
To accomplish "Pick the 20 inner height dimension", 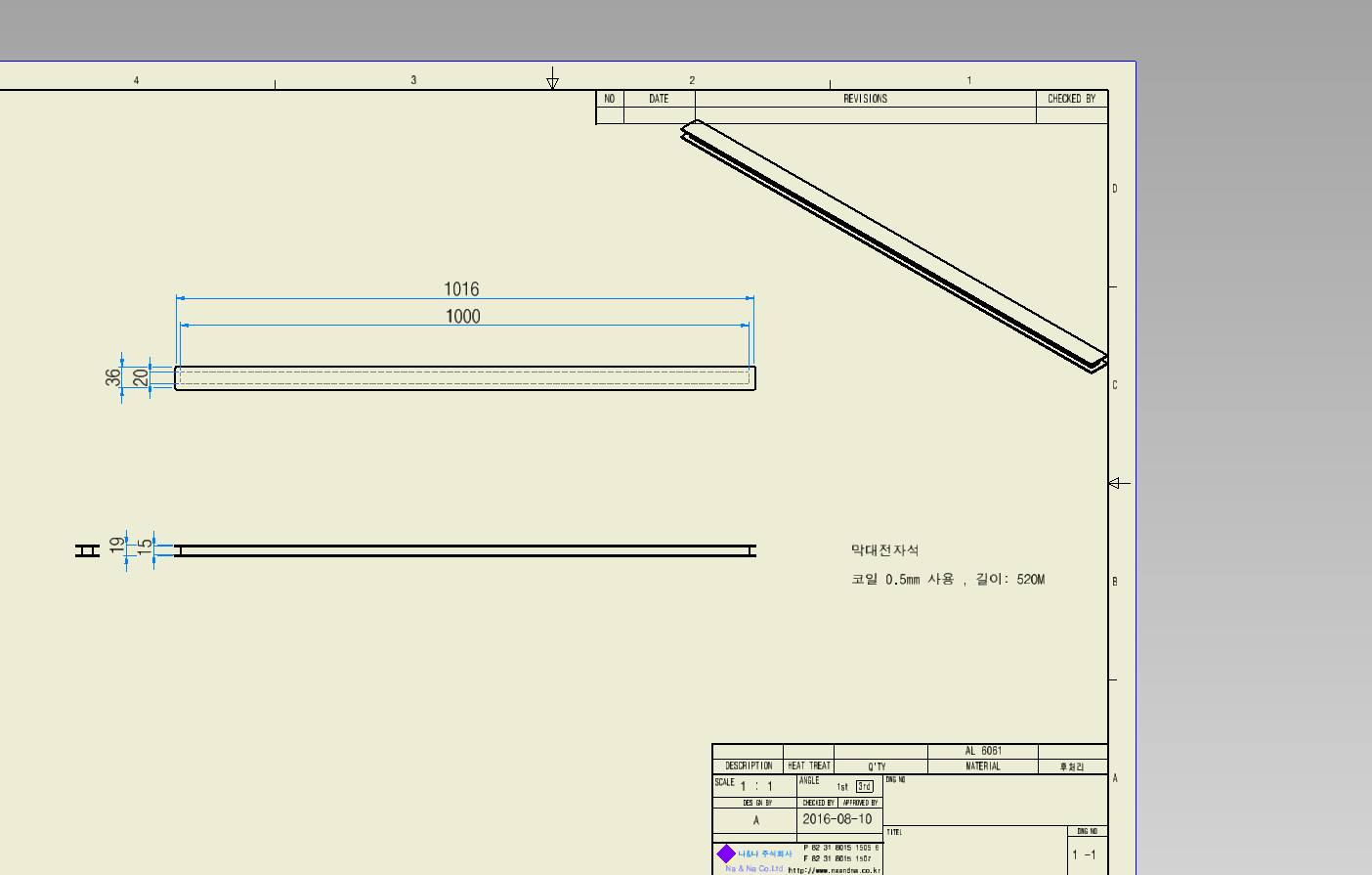I will point(141,377).
